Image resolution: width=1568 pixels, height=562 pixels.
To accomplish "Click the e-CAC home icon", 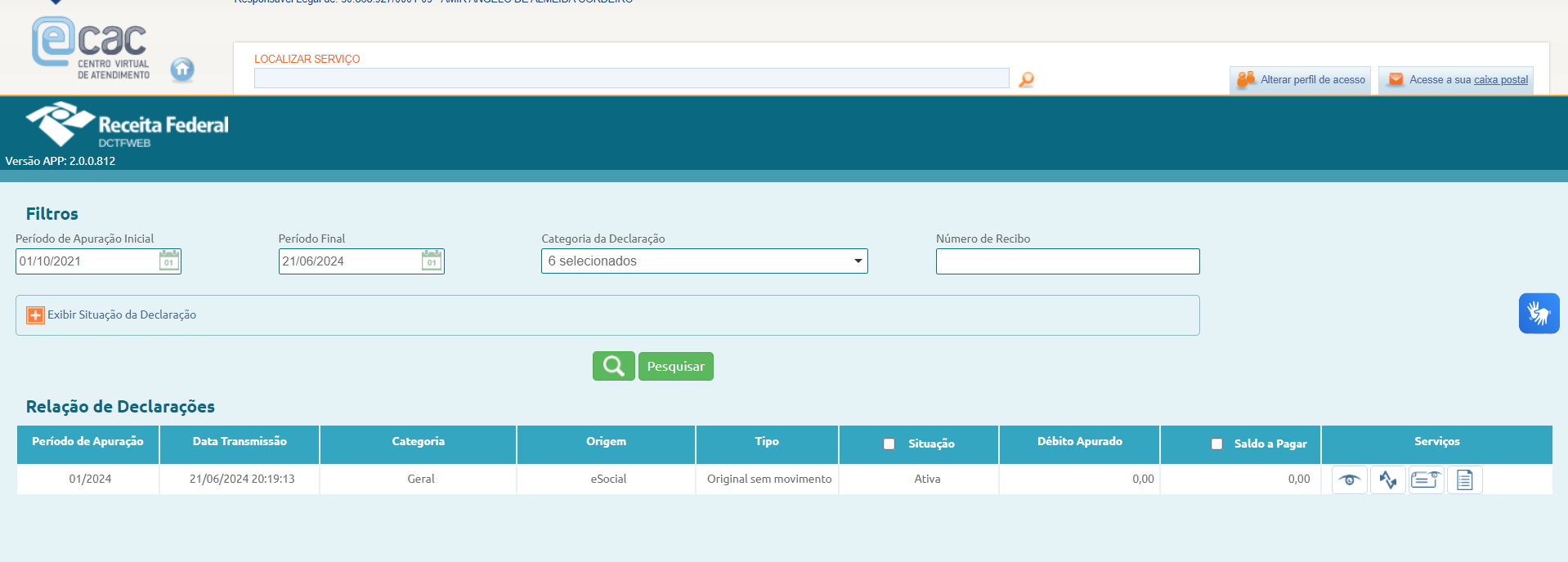I will coord(182,69).
